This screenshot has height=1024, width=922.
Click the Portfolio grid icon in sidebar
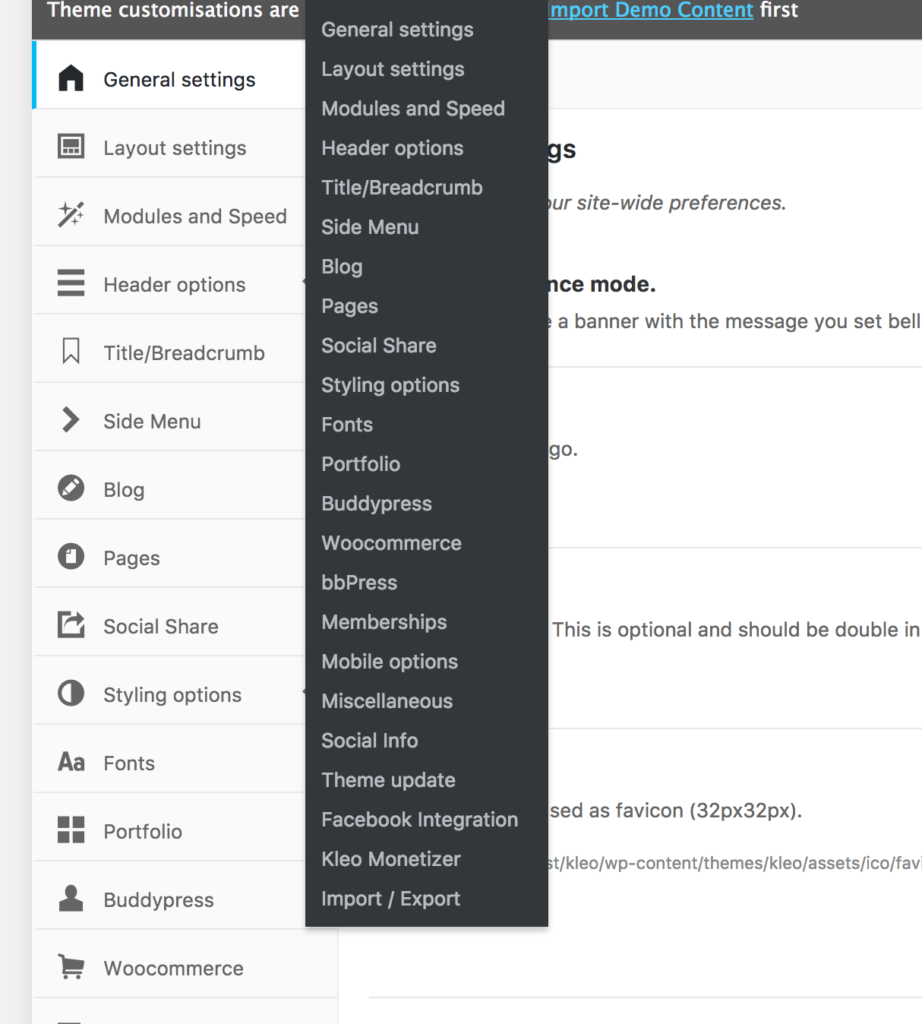(x=71, y=830)
